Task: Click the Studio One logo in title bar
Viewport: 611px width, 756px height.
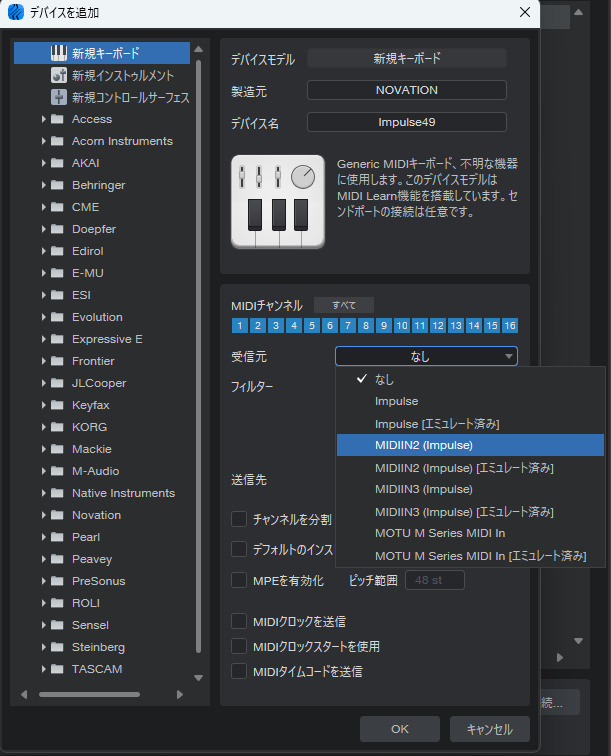Action: (x=15, y=13)
